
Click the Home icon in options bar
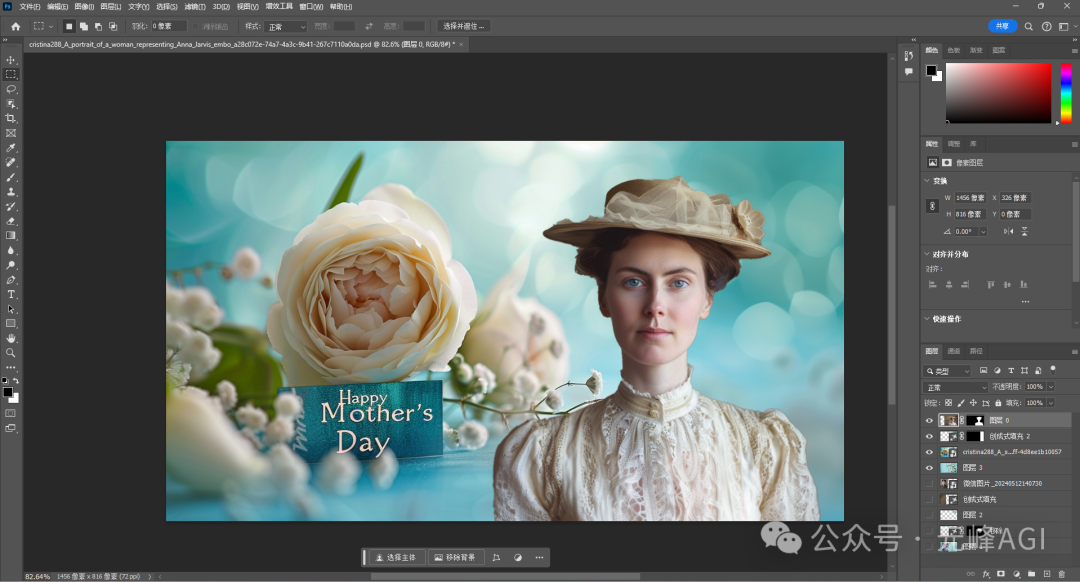point(15,26)
